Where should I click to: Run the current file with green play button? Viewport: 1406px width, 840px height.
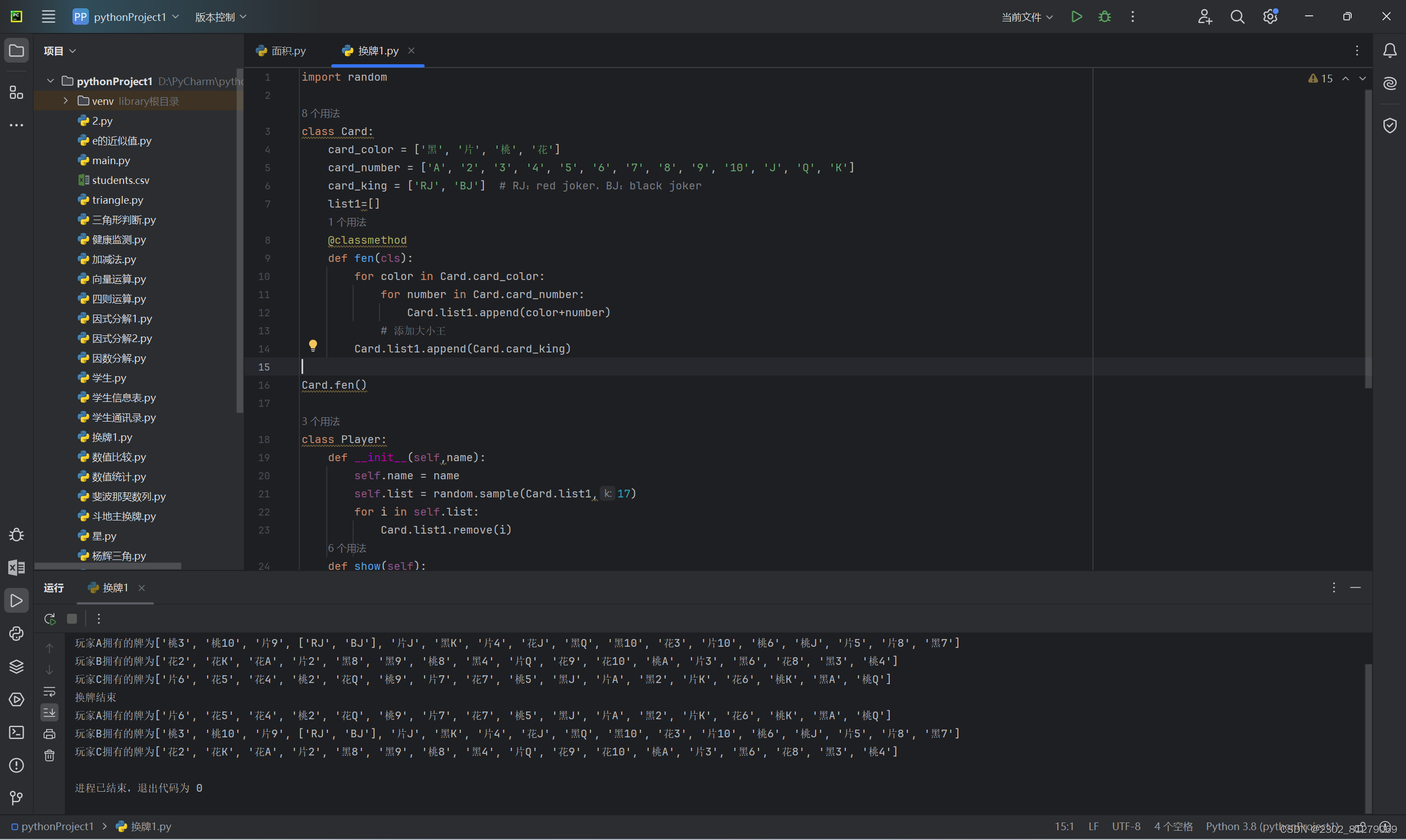[1076, 17]
